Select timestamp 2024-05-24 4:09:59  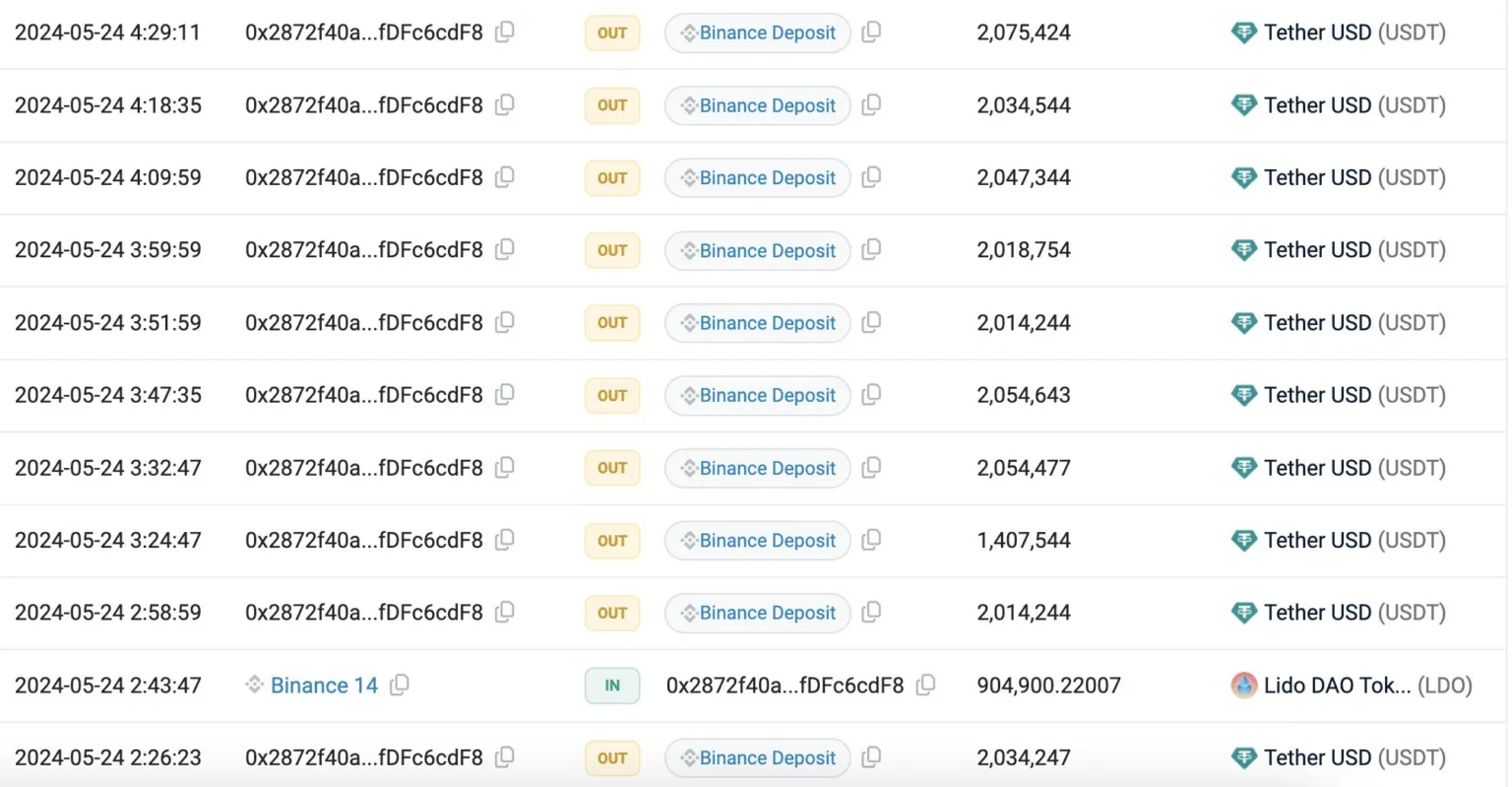[108, 177]
